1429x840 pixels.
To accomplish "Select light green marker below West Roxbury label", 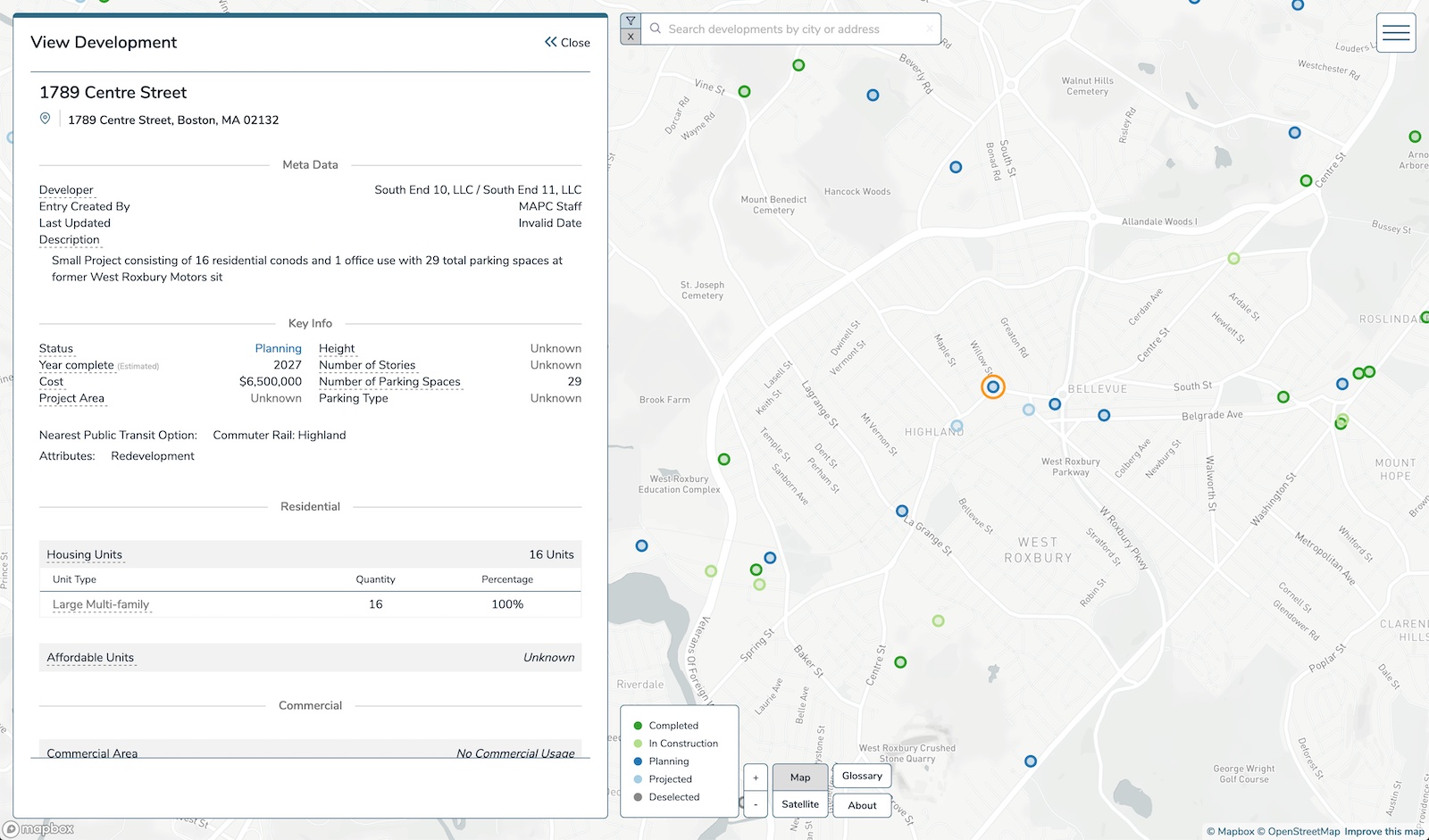I will (938, 620).
